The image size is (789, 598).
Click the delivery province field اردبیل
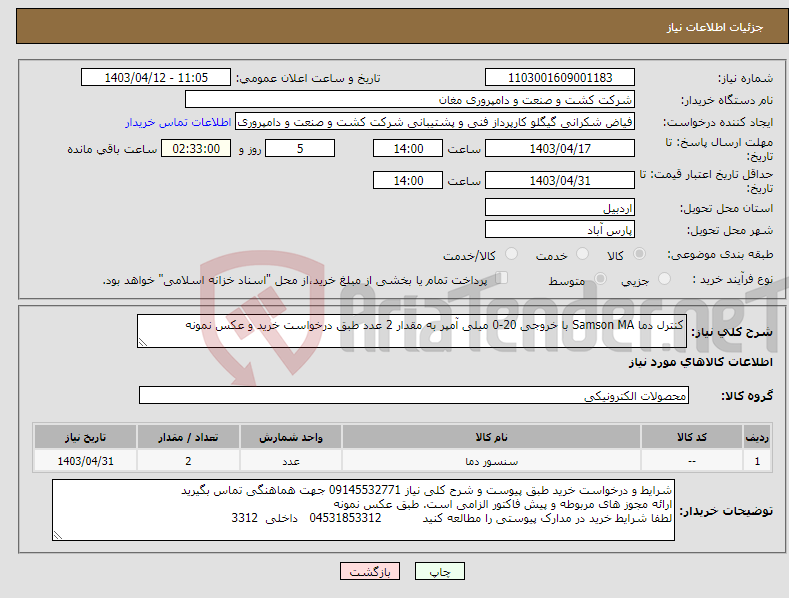[560, 207]
